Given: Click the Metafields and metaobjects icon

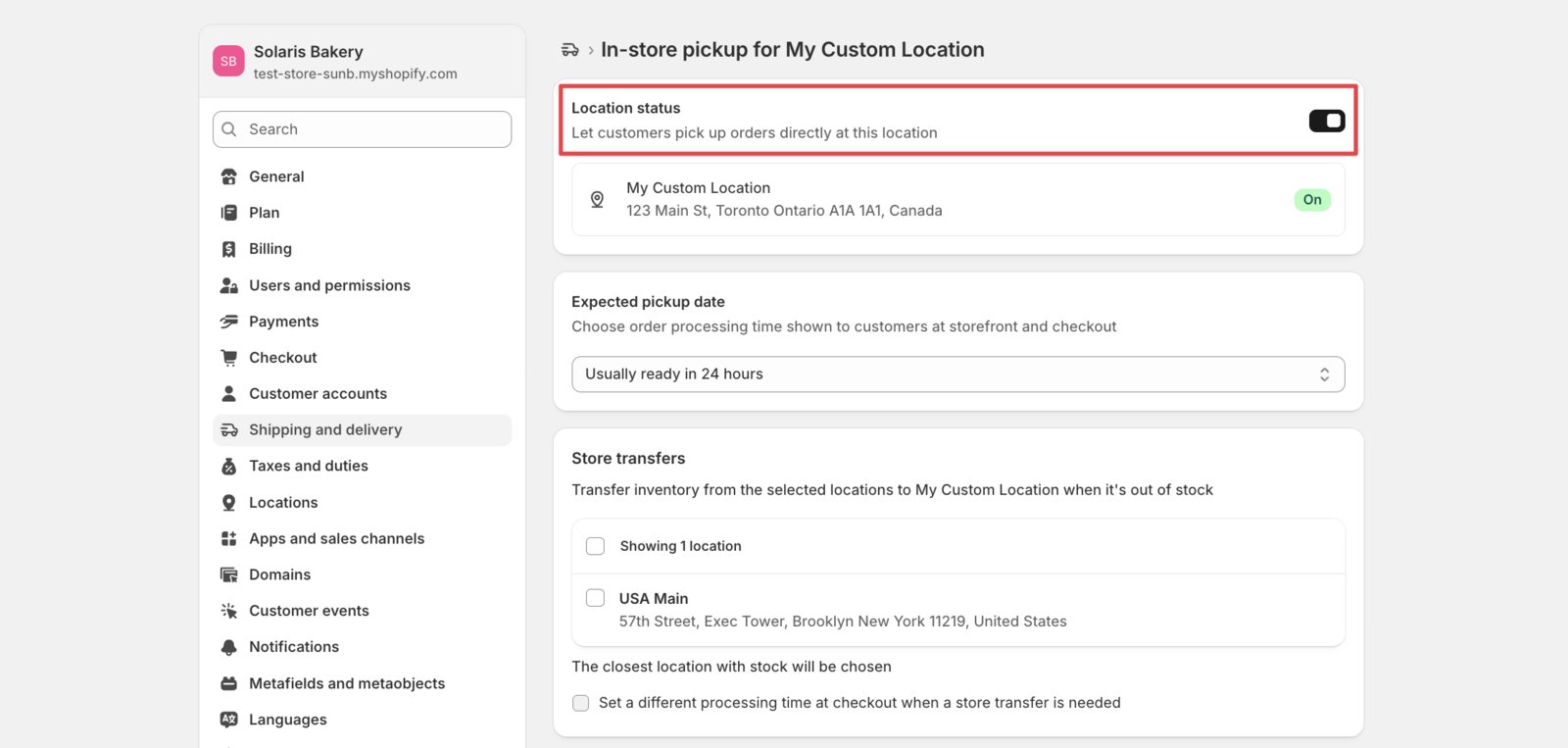Looking at the screenshot, I should coord(228,683).
